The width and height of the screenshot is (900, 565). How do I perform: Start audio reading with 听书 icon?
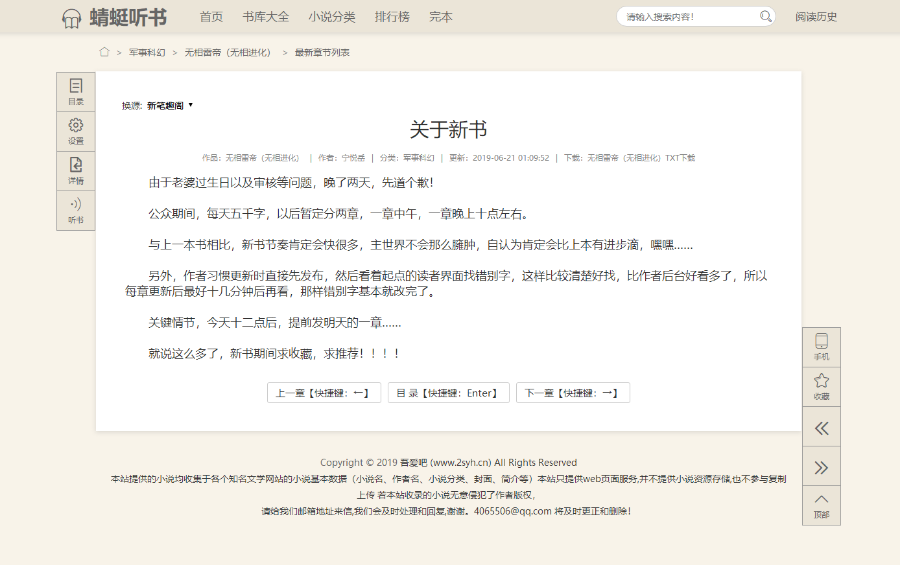(x=76, y=210)
